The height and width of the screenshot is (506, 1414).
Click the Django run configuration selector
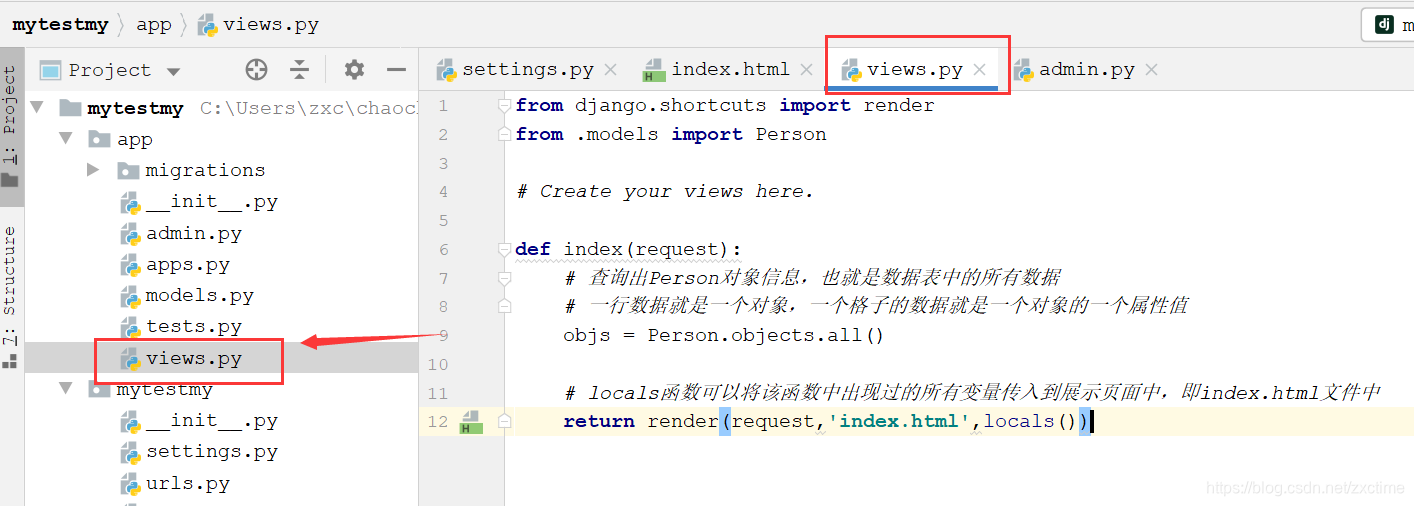[x=1388, y=25]
